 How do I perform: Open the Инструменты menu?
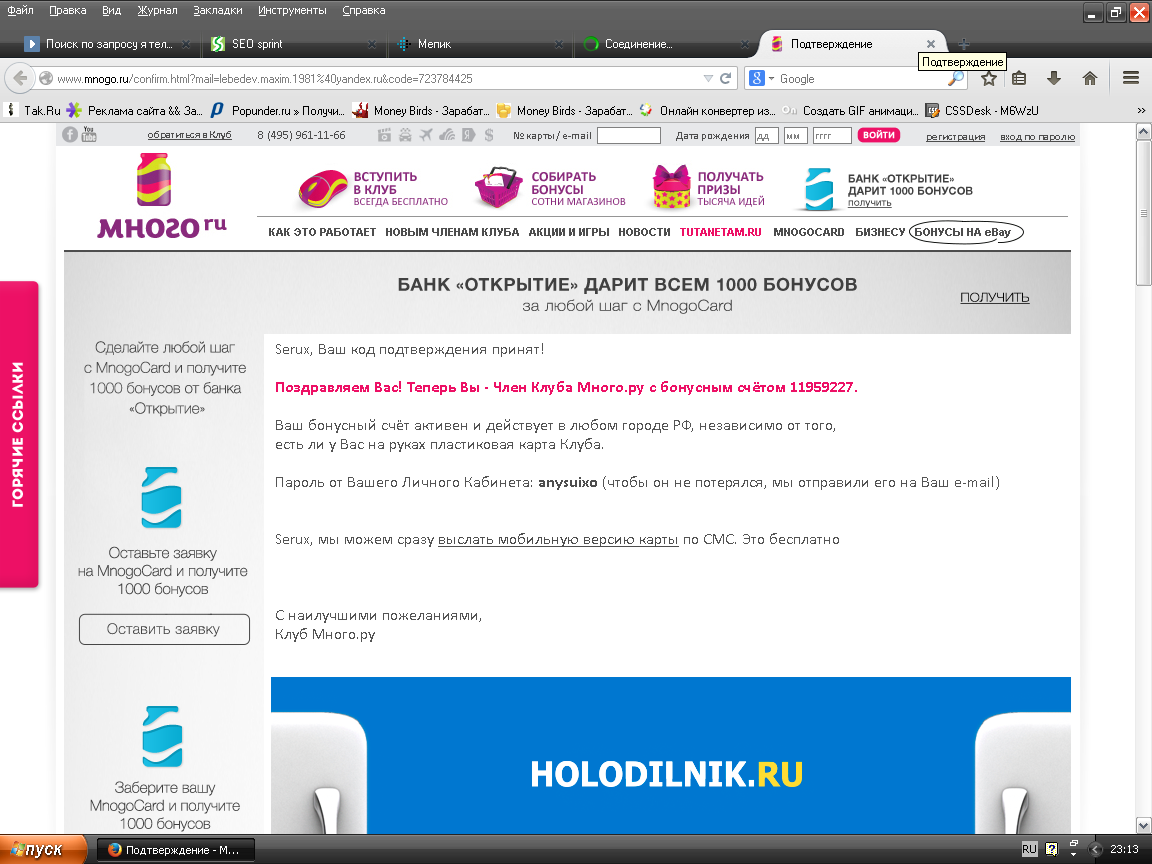(x=292, y=10)
